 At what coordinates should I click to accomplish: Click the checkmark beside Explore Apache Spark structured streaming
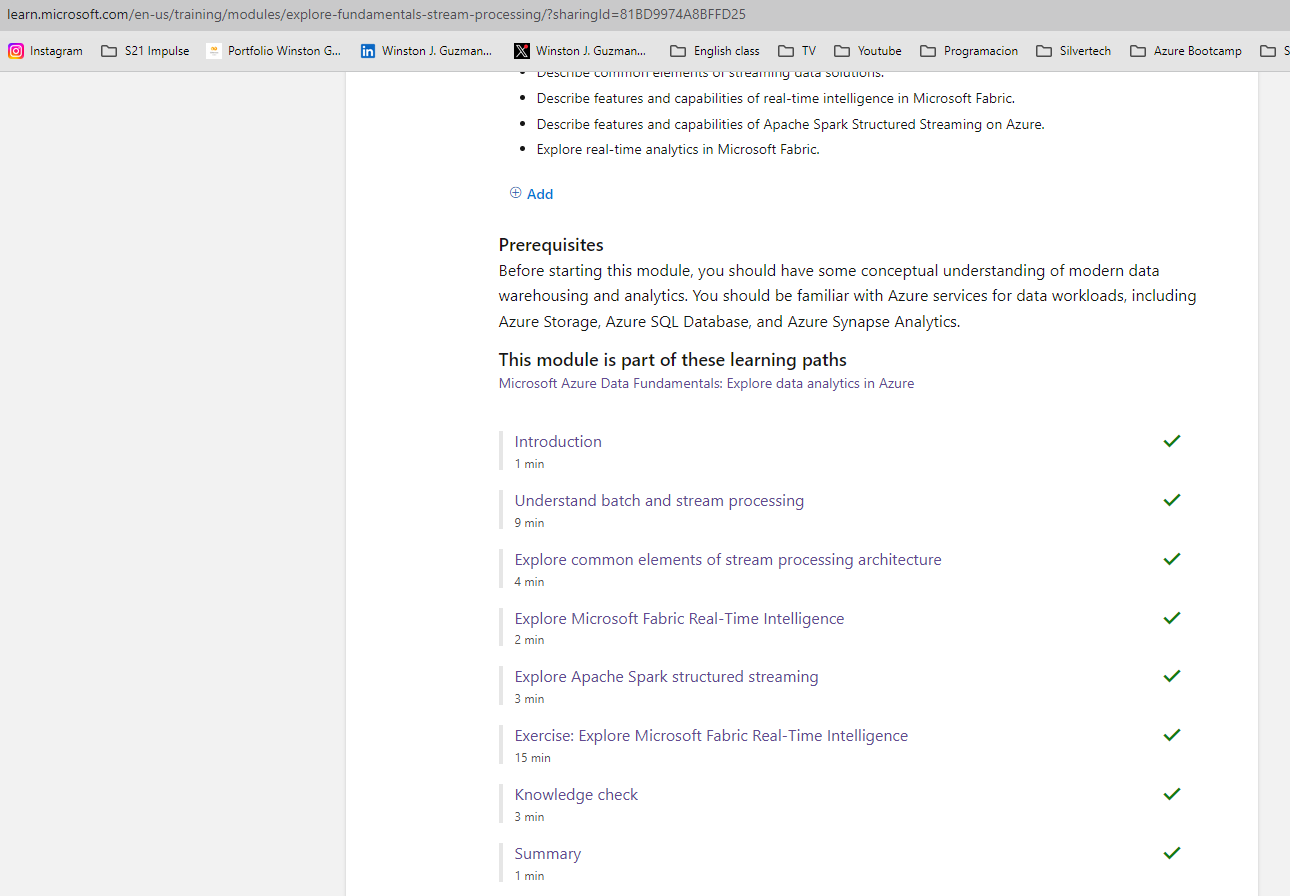1172,676
